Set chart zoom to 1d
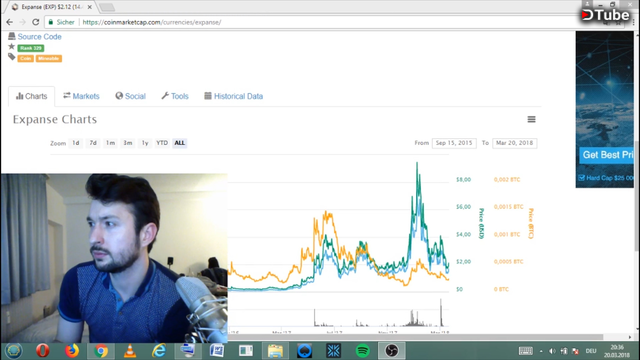This screenshot has height=360, width=640. coord(76,143)
